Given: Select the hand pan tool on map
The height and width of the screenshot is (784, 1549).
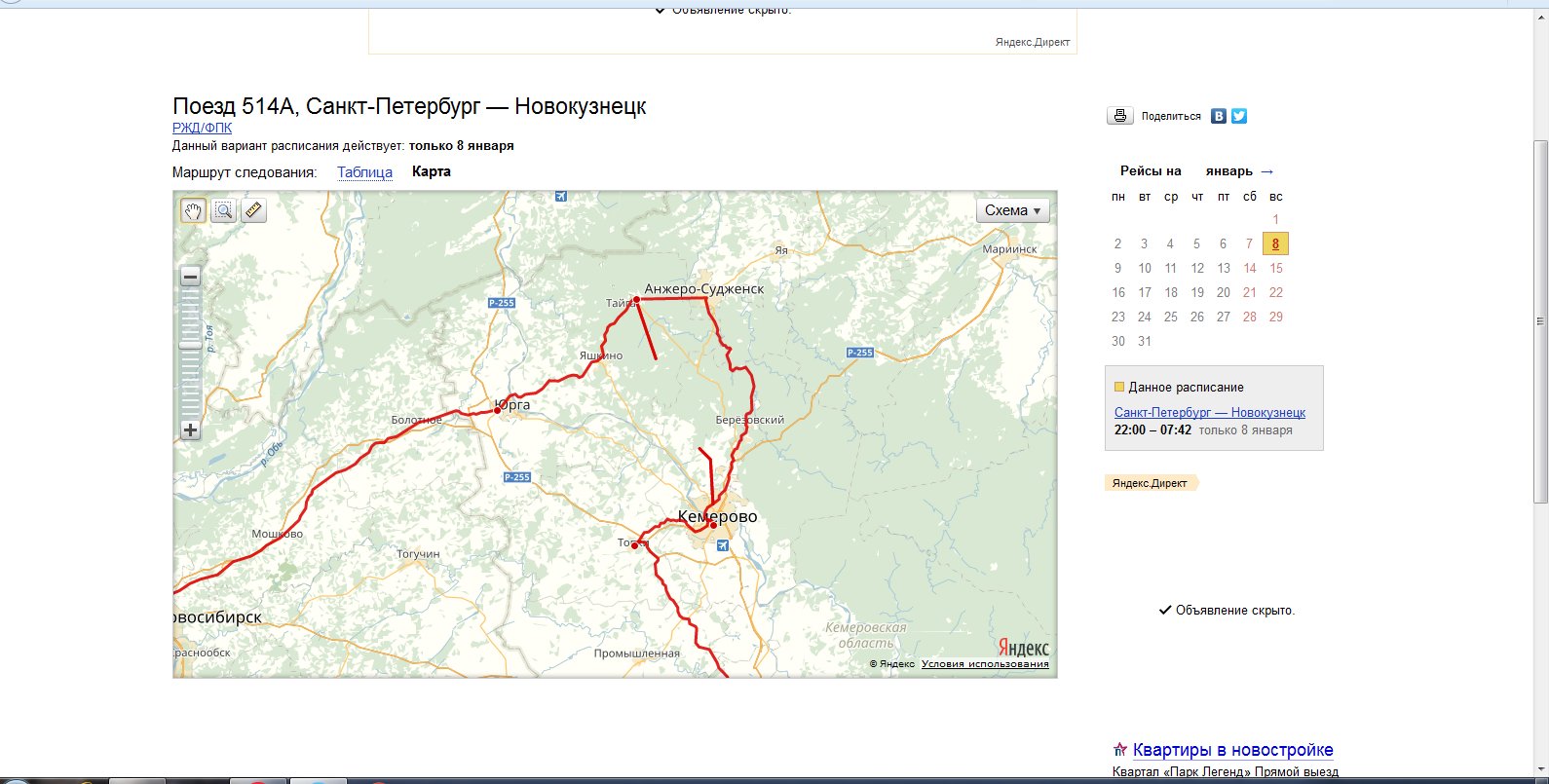Looking at the screenshot, I should [193, 210].
